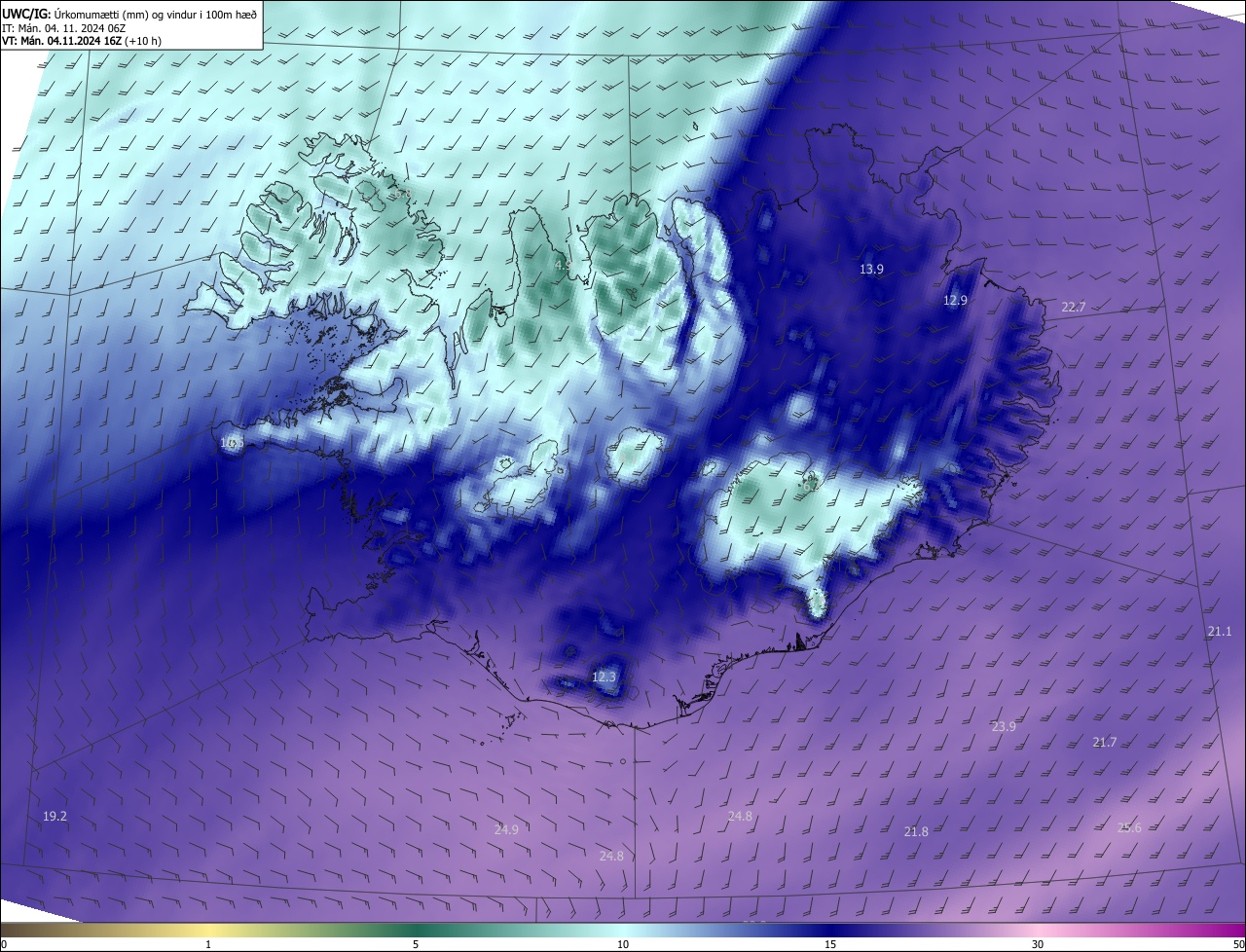Select the colour scale tick label 30
1246x952 pixels.
pos(1038,944)
